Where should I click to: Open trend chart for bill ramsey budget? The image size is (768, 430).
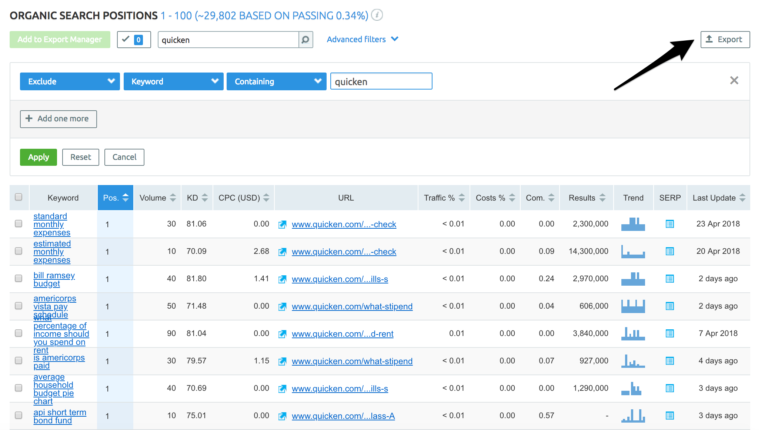click(x=633, y=279)
